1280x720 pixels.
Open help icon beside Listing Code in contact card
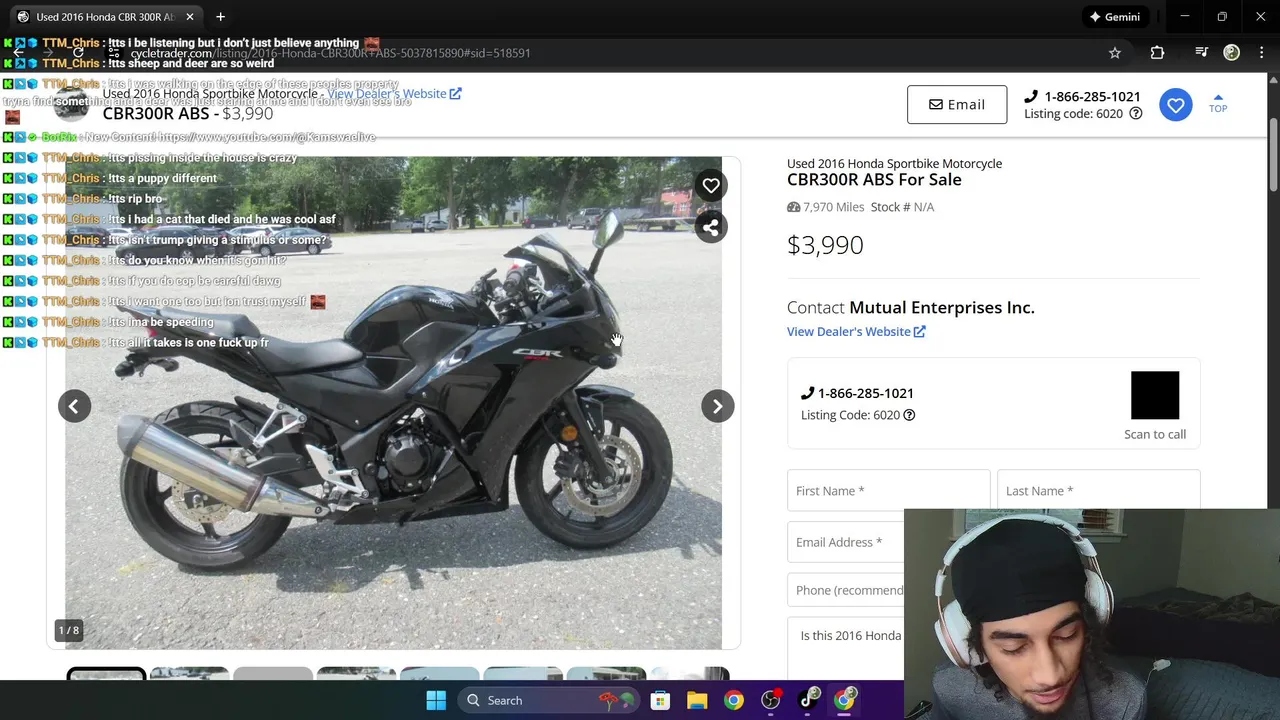click(x=909, y=415)
